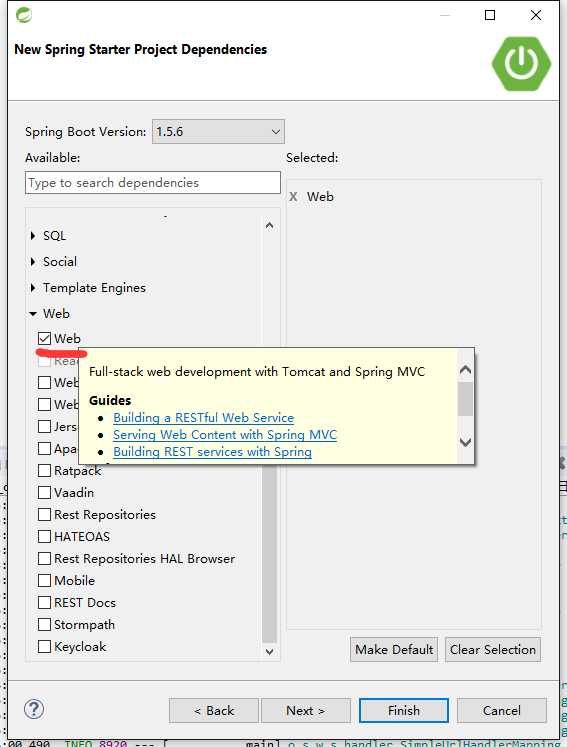
Task: Remove Web via the X in Selected
Action: [x=293, y=197]
